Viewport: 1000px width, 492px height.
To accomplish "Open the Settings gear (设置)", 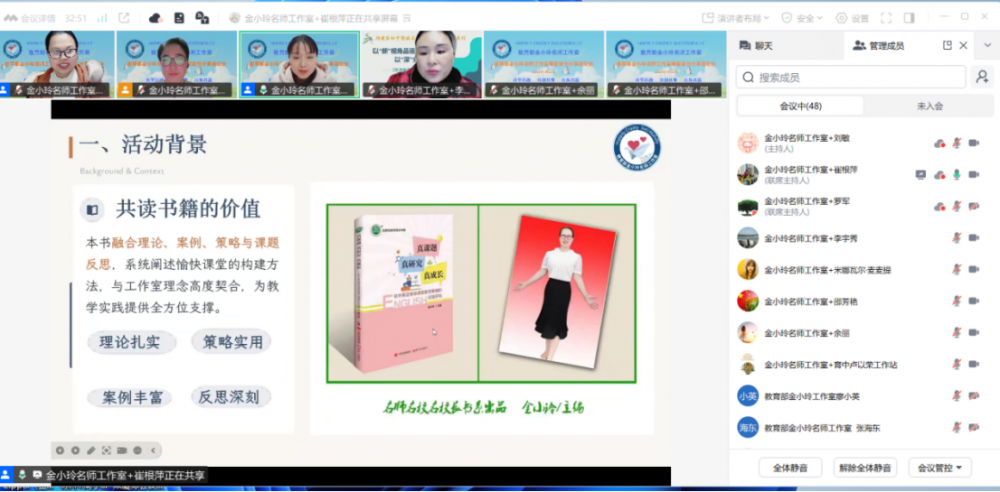I will (x=853, y=18).
